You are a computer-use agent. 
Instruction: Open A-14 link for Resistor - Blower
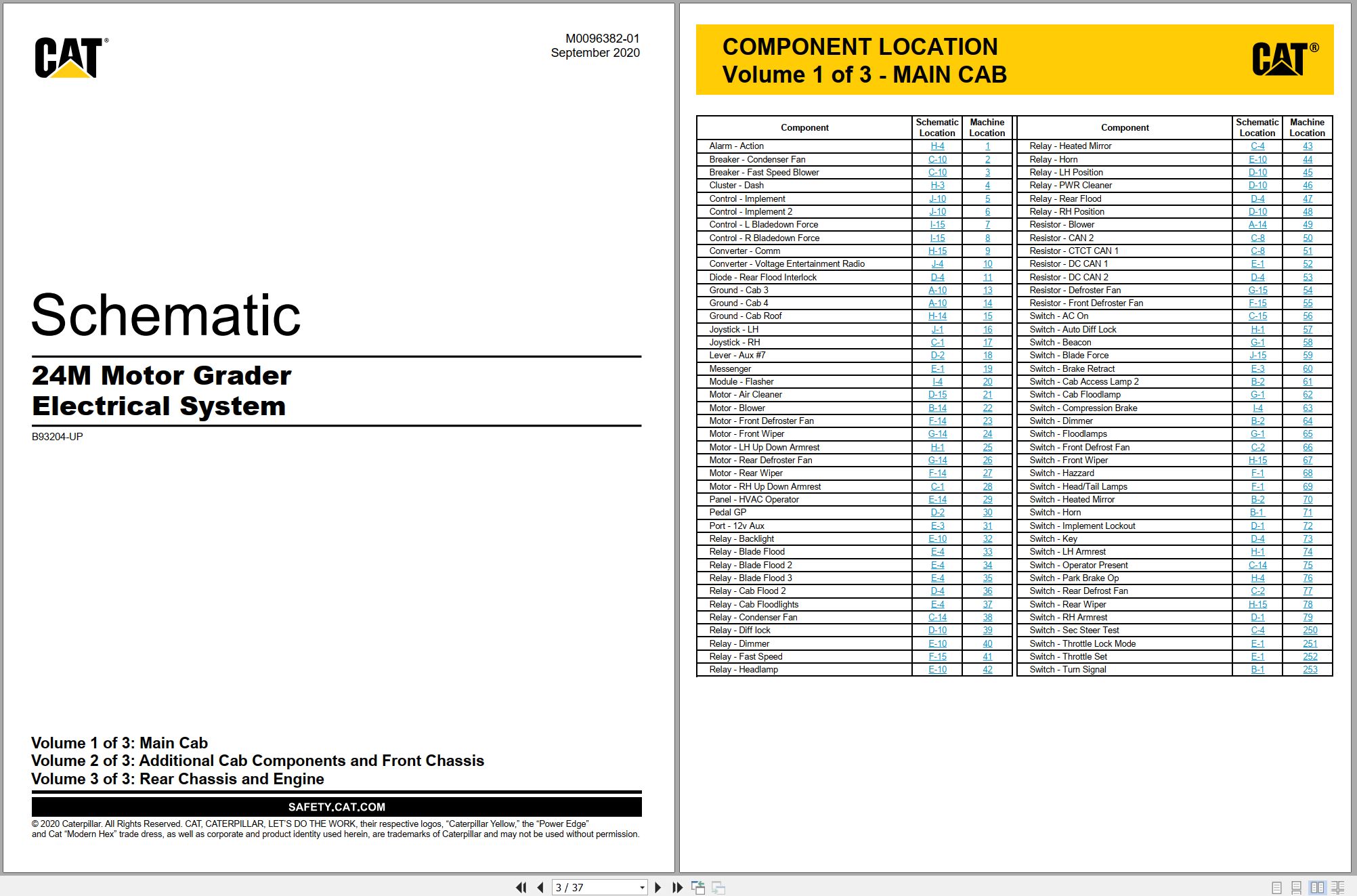pyautogui.click(x=1257, y=225)
